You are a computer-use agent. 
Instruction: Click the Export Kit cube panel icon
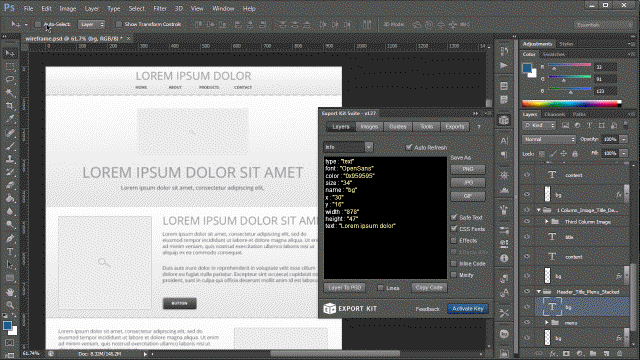pyautogui.click(x=504, y=120)
